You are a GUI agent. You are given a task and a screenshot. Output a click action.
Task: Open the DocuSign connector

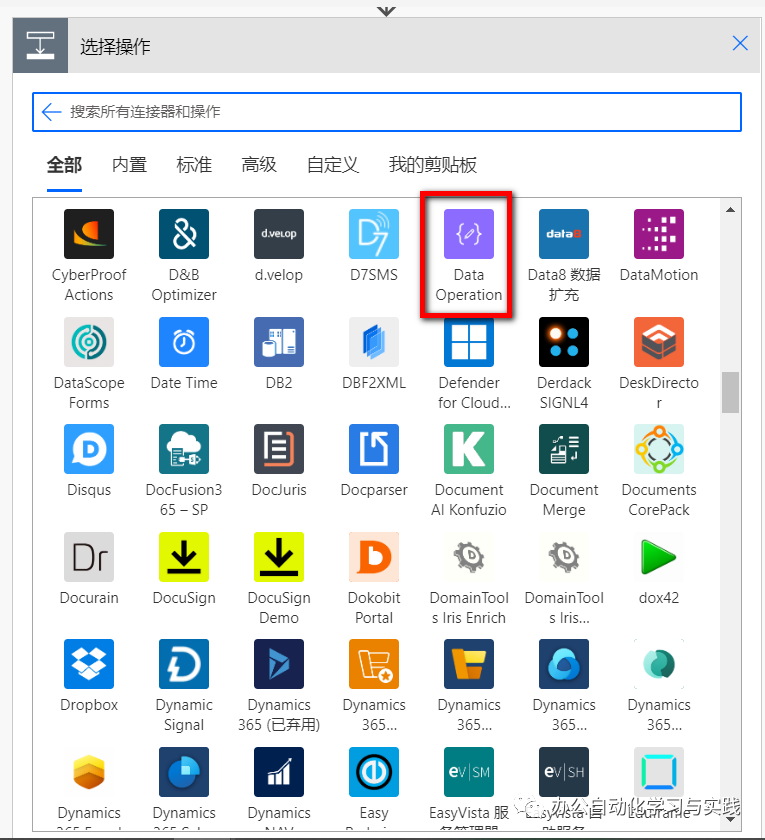coord(184,557)
